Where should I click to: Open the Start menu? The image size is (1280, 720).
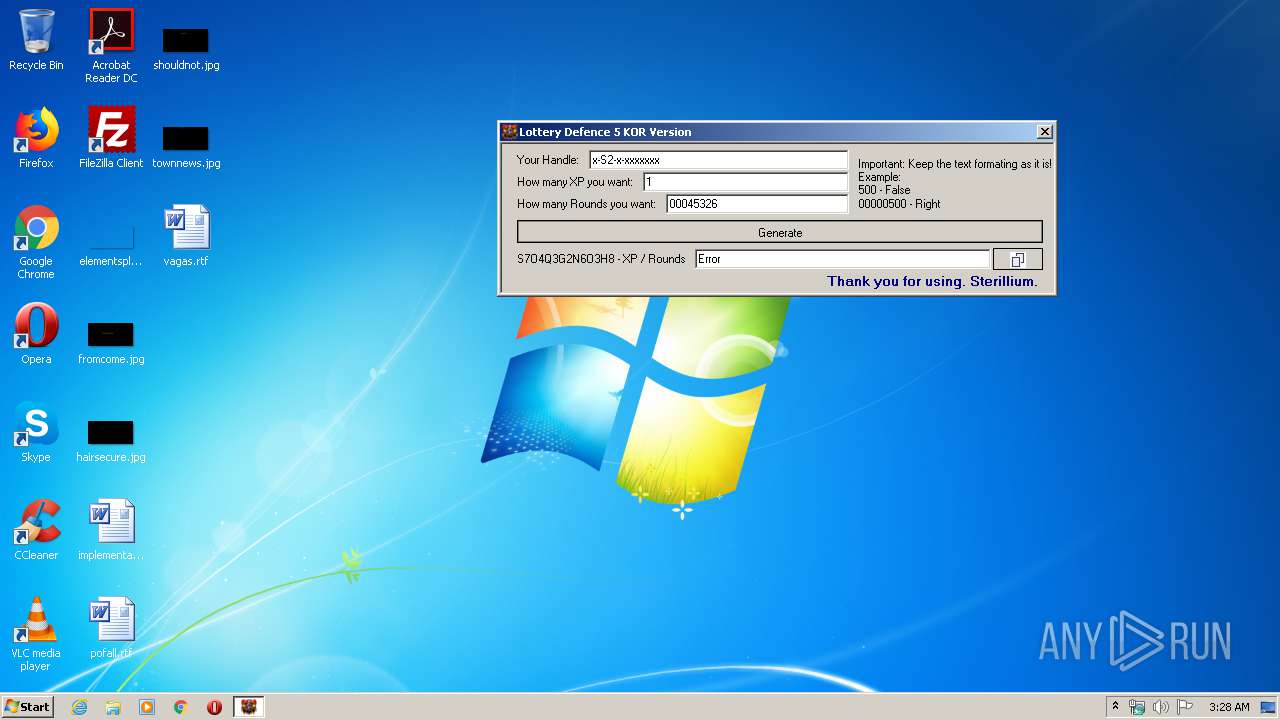pyautogui.click(x=28, y=706)
